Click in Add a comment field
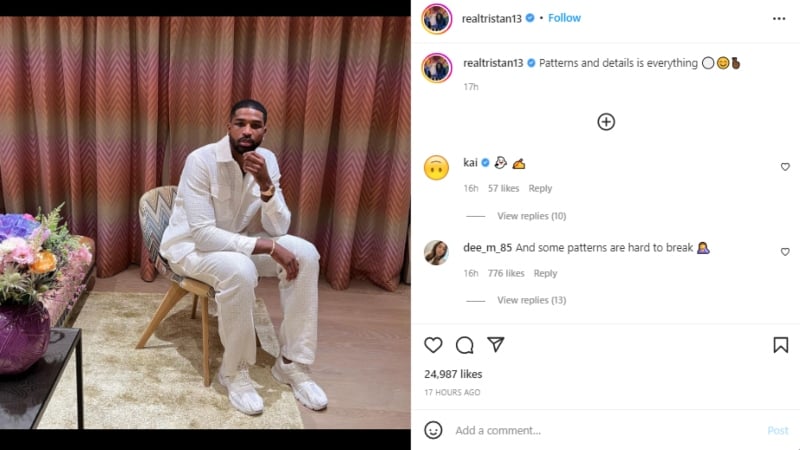This screenshot has height=450, width=800. [600, 430]
